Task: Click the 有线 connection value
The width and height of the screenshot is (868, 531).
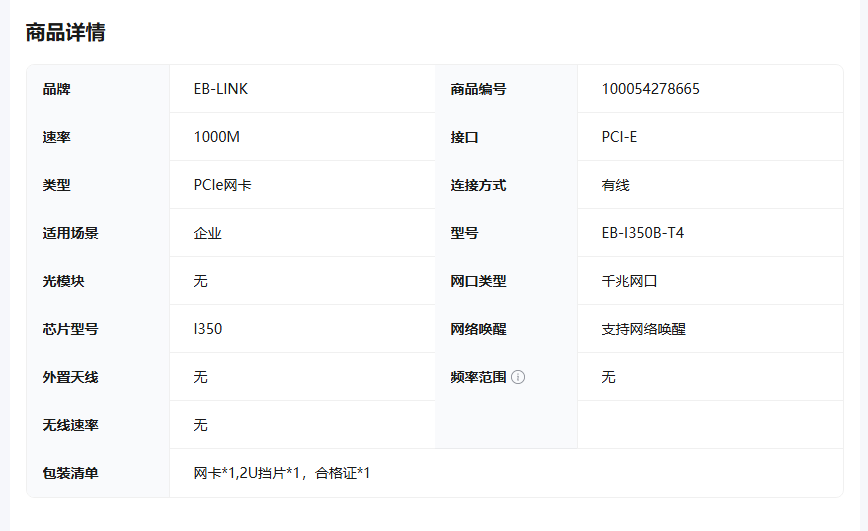Action: pyautogui.click(x=616, y=185)
